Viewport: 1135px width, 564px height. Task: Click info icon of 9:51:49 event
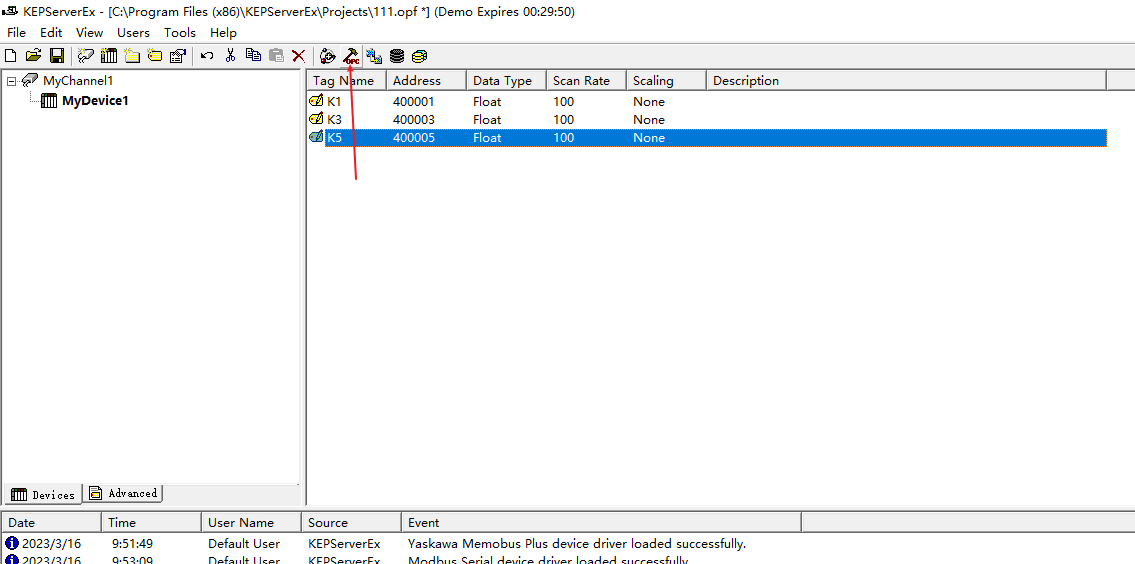click(12, 543)
